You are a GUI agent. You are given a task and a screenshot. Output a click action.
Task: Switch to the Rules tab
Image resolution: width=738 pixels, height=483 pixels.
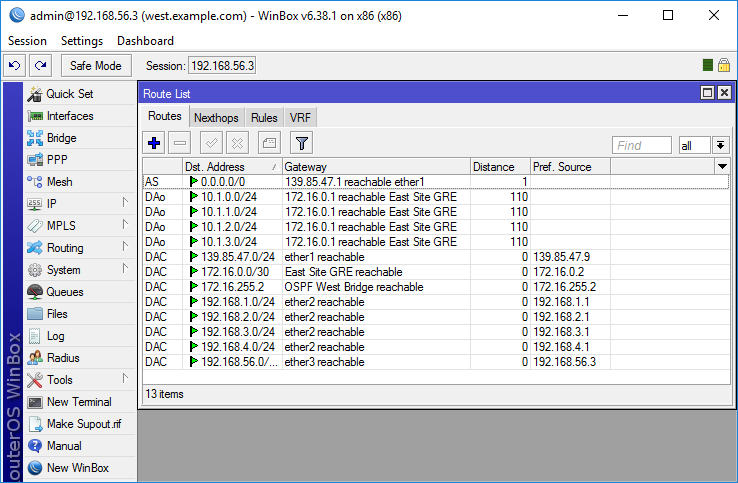pyautogui.click(x=264, y=118)
